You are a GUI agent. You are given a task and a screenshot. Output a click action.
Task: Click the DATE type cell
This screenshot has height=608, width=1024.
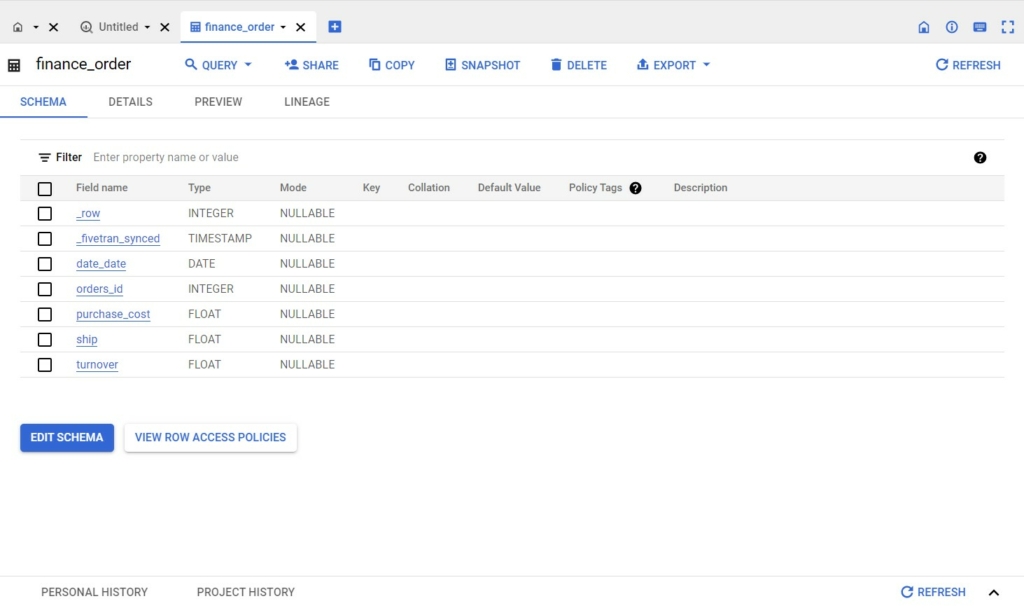(x=202, y=264)
